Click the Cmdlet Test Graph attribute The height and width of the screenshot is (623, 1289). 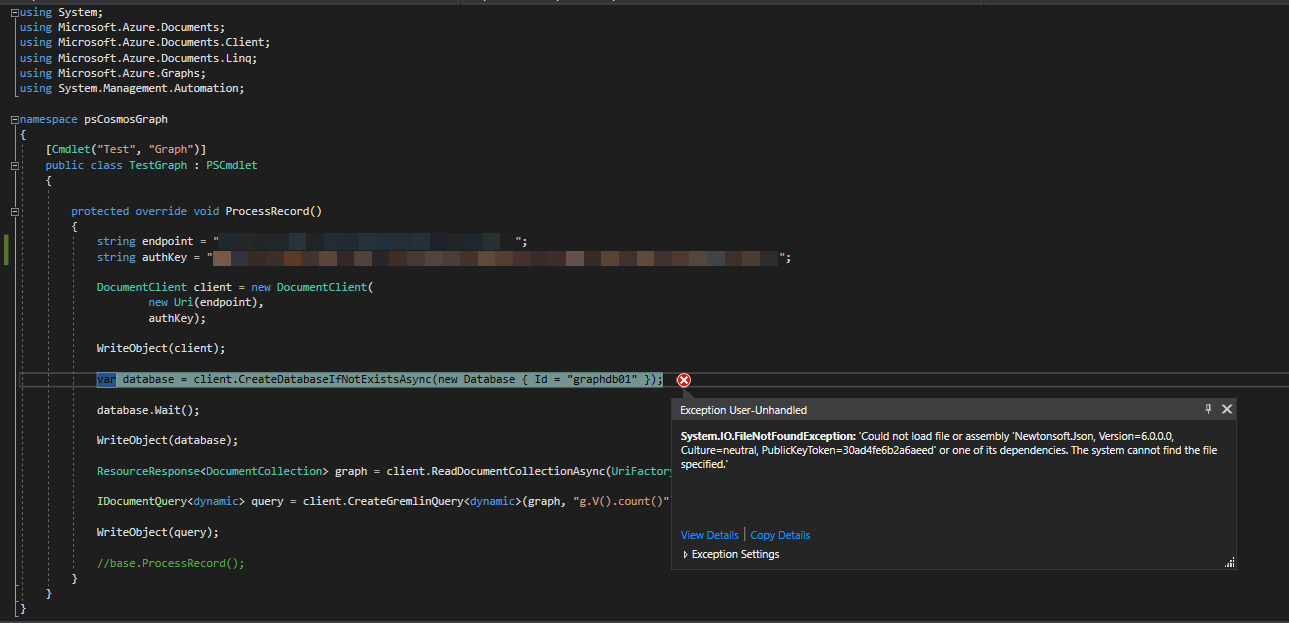click(126, 149)
